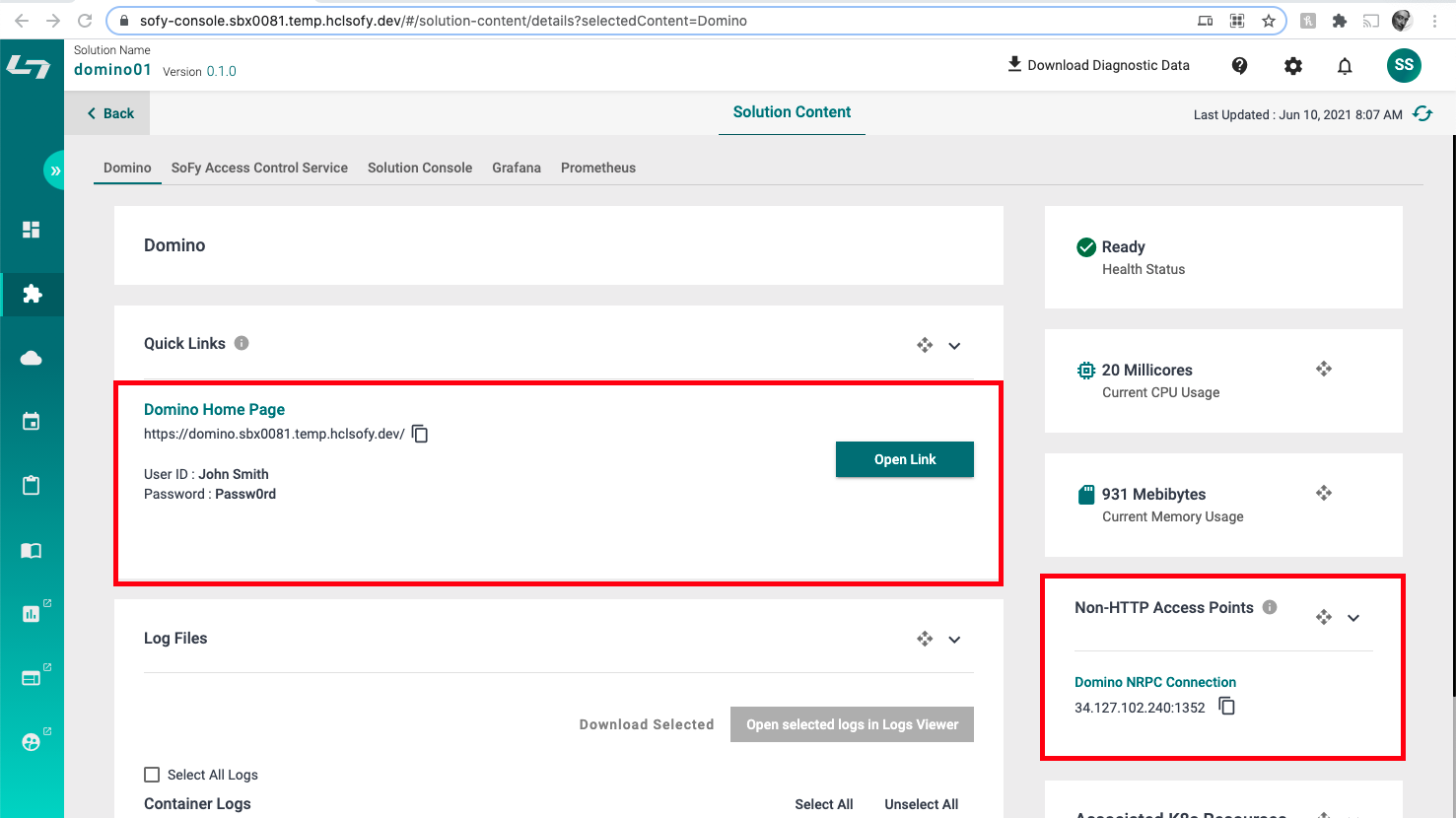Screen dimensions: 1456x818
Task: Open the settings gear icon
Action: tap(1293, 66)
